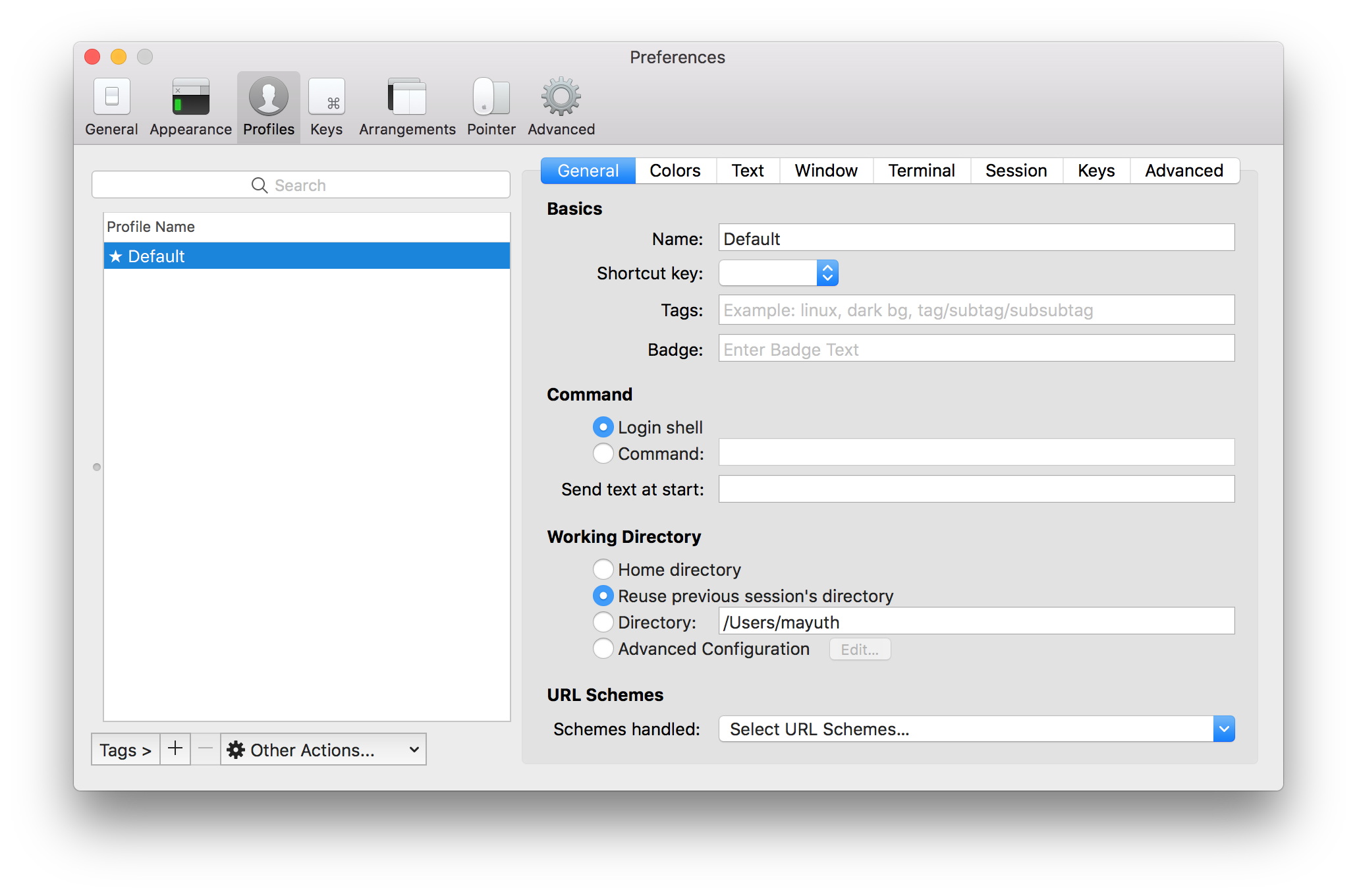Switch to the Colors tab
The image size is (1357, 896).
[675, 171]
